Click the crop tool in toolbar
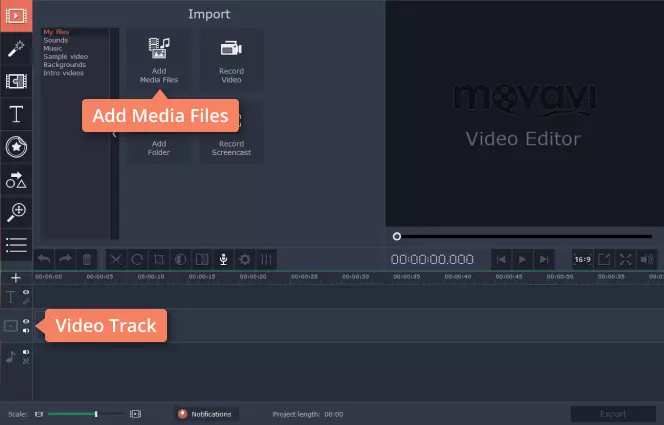The image size is (664, 425). click(159, 259)
